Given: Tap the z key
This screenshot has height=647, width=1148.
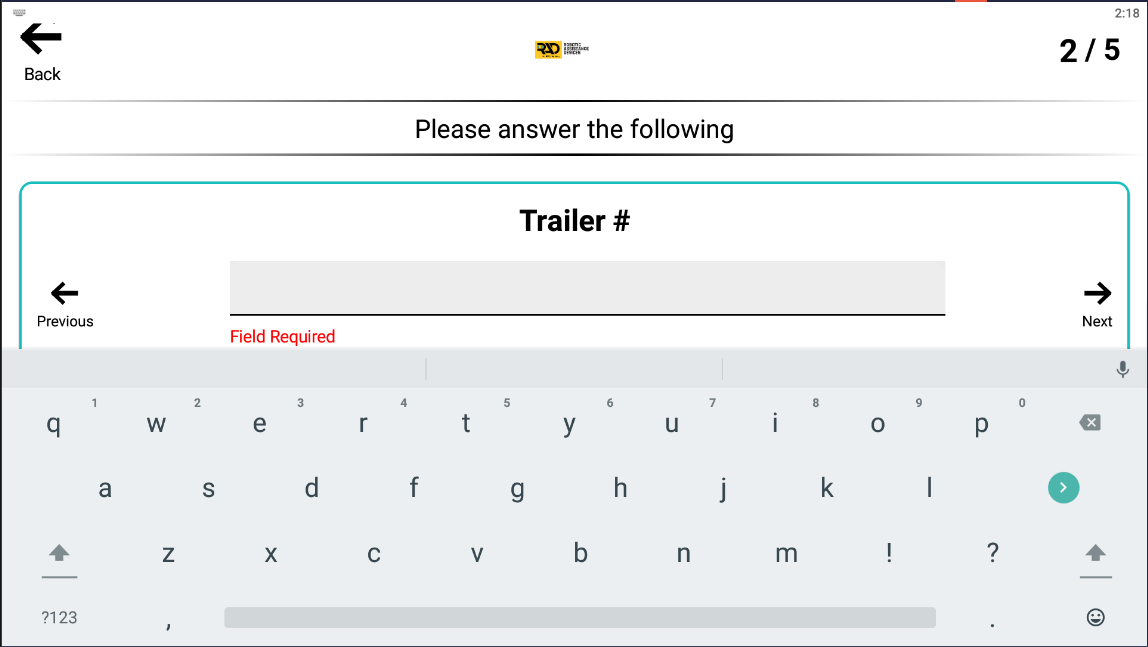Looking at the screenshot, I should 168,553.
